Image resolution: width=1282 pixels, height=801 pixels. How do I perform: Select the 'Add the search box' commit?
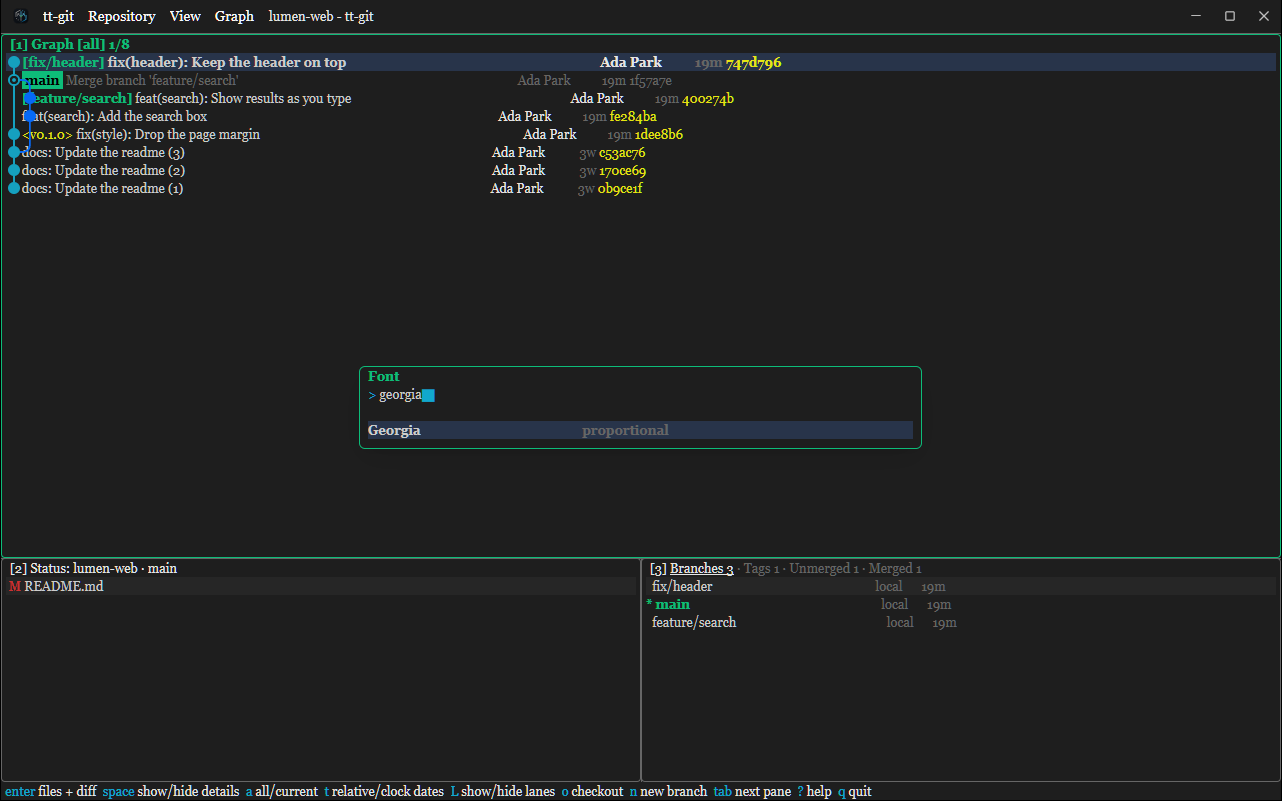coord(640,116)
